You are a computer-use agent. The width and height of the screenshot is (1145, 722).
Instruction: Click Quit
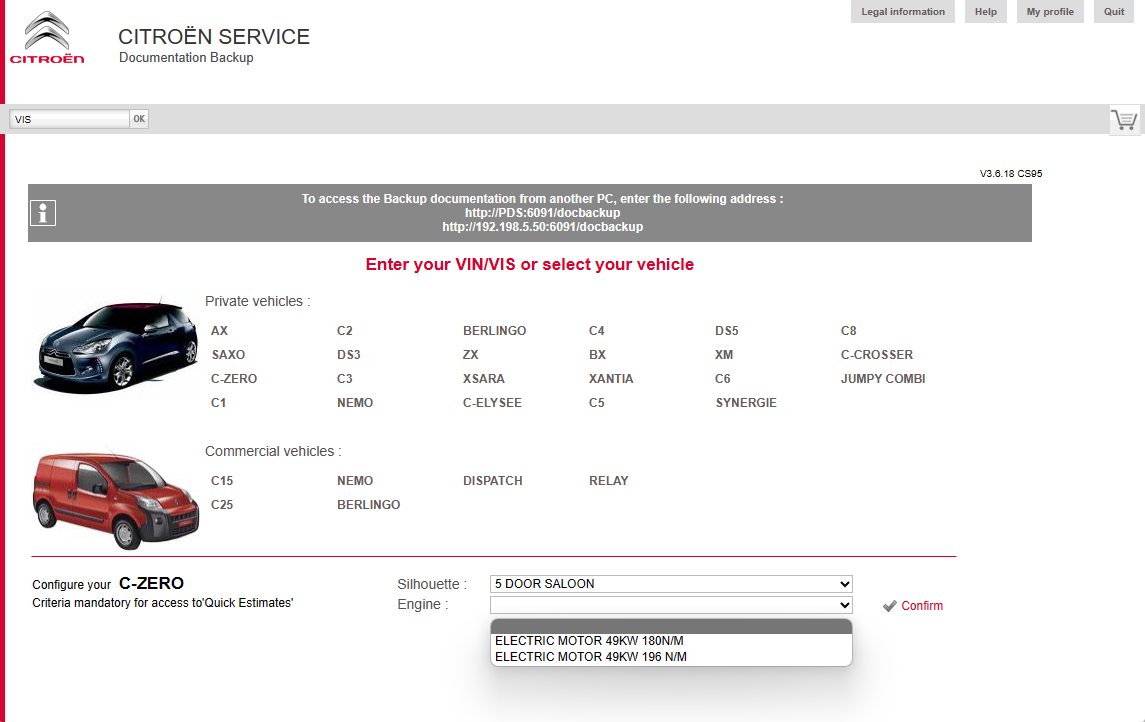[x=1113, y=11]
